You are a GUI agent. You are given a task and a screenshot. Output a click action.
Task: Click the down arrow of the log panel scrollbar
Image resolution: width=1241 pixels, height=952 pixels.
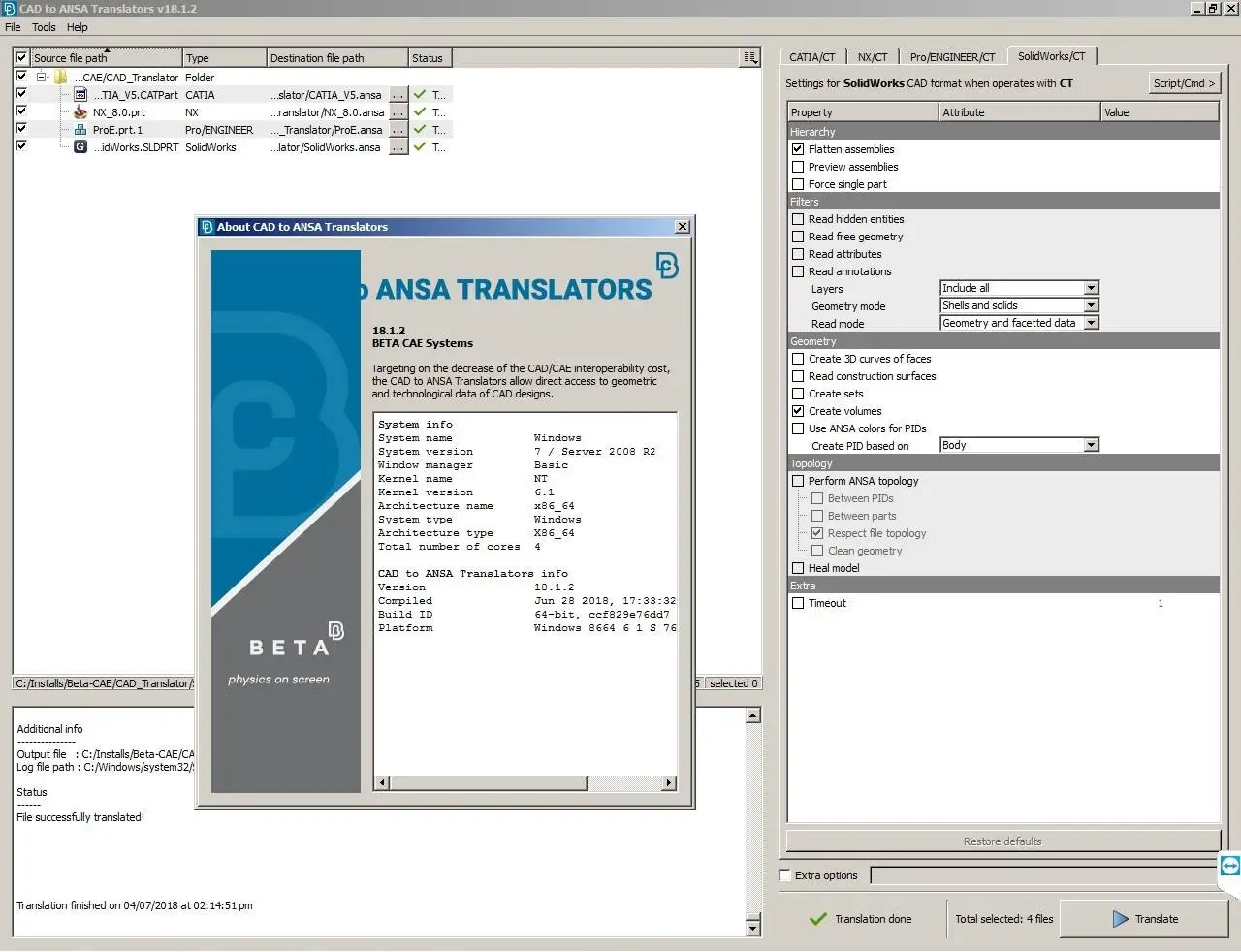753,929
